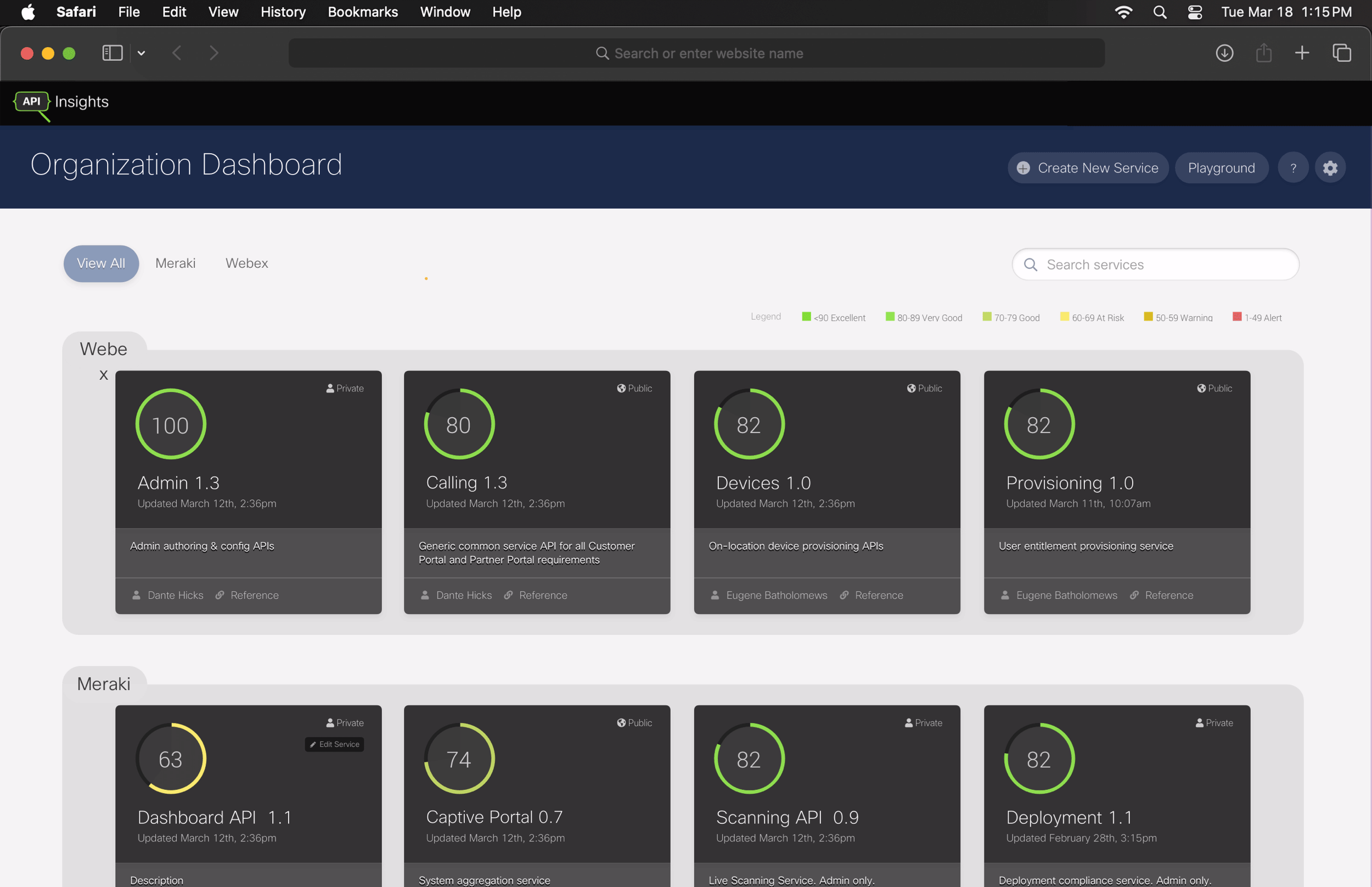Click the 1-49 Alert legend swatch
This screenshot has height=887, width=1372.
[x=1236, y=316]
